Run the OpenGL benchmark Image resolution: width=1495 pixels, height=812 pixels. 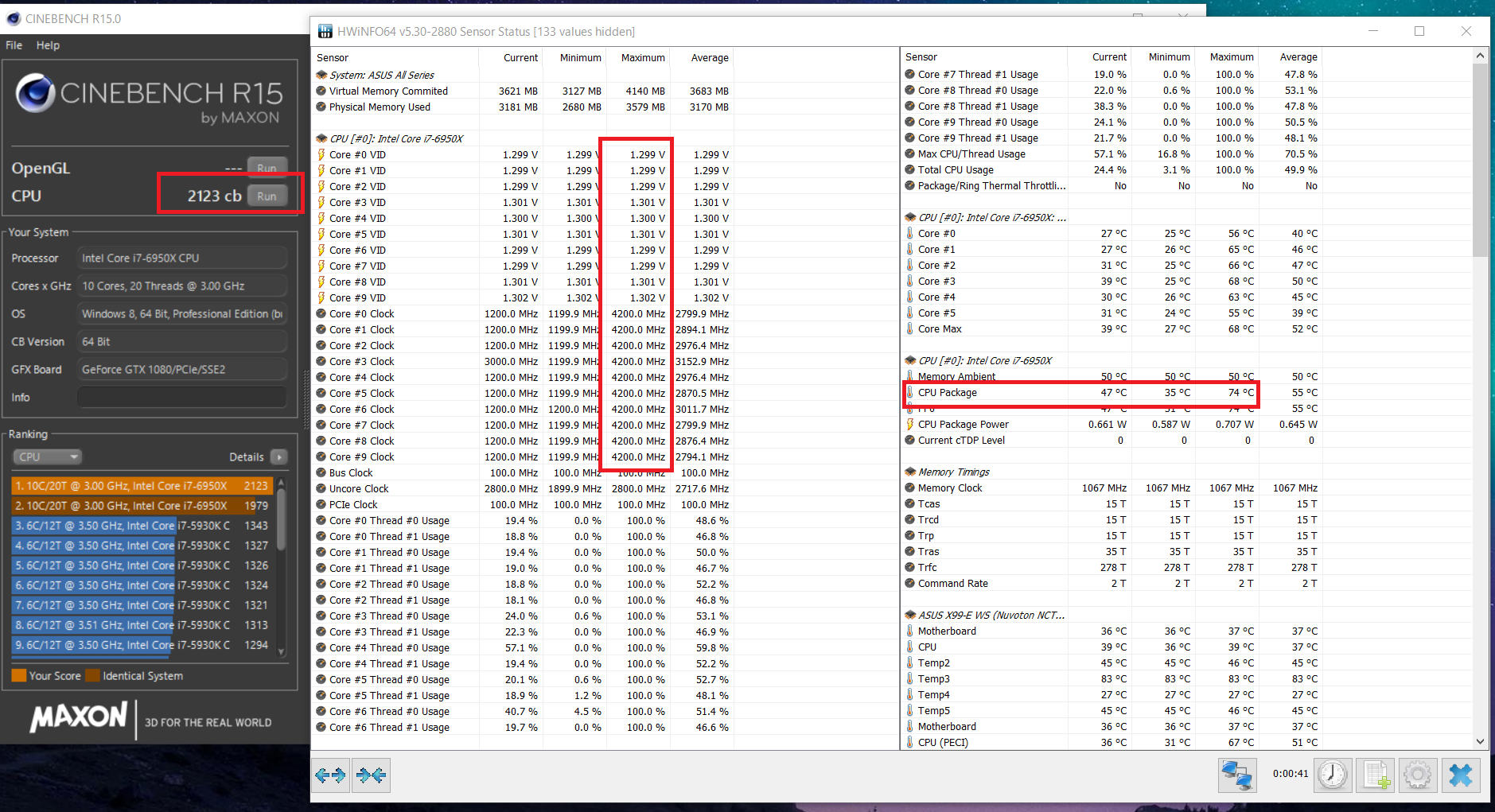click(267, 168)
